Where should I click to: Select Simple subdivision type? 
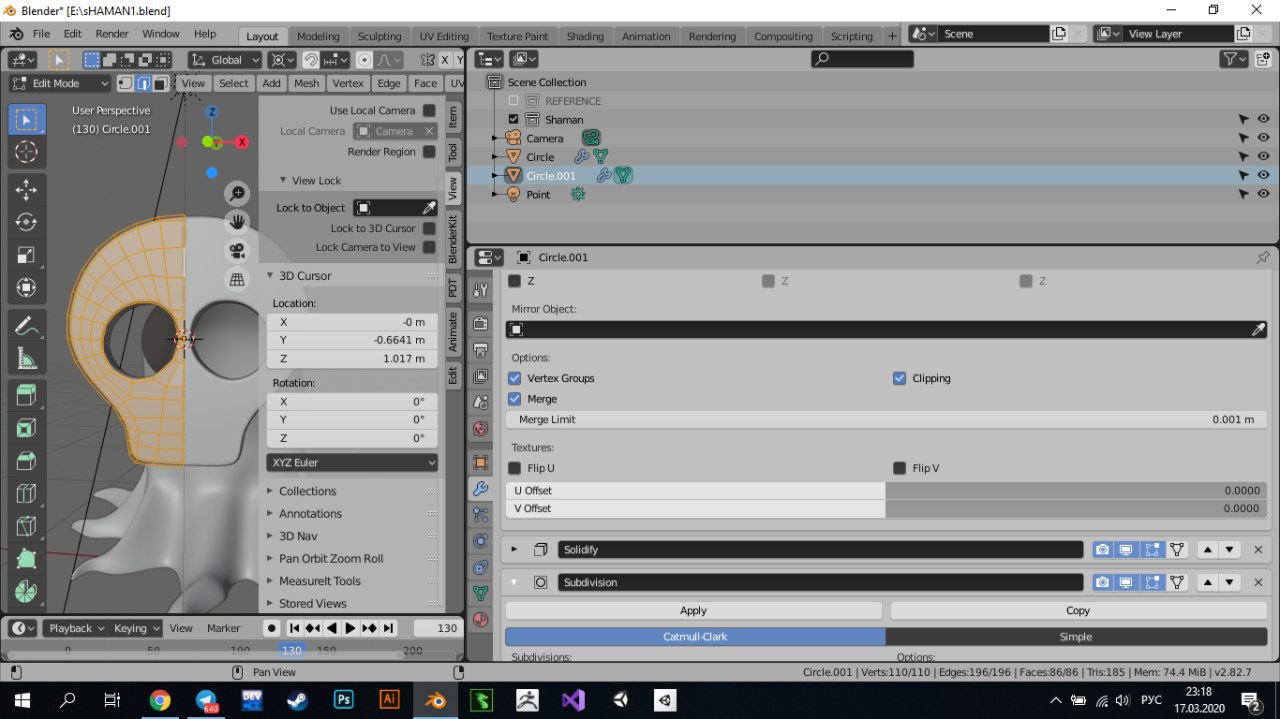(1076, 637)
